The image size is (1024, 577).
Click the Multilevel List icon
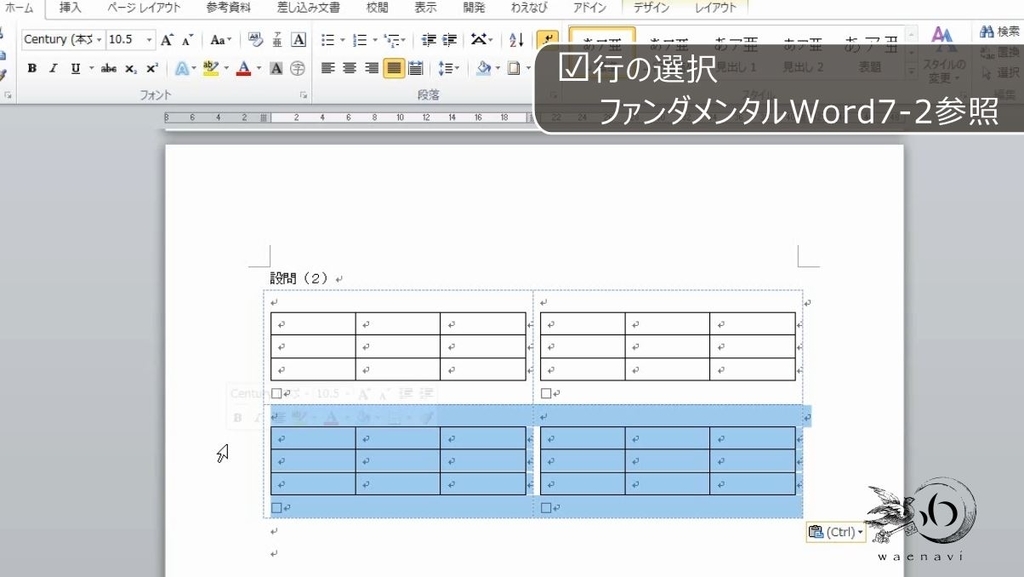pos(391,40)
